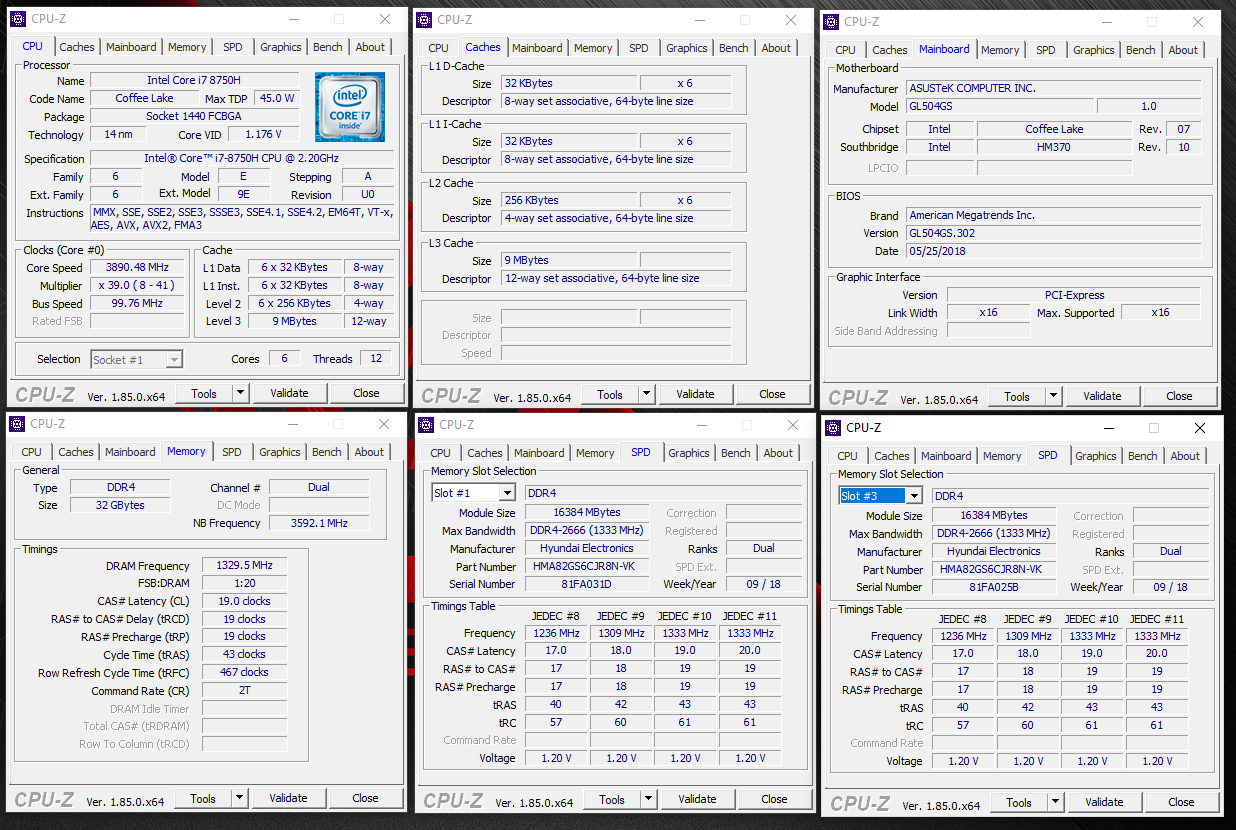
Task: Expand the Slot #3 memory slot selector
Action: click(x=914, y=496)
